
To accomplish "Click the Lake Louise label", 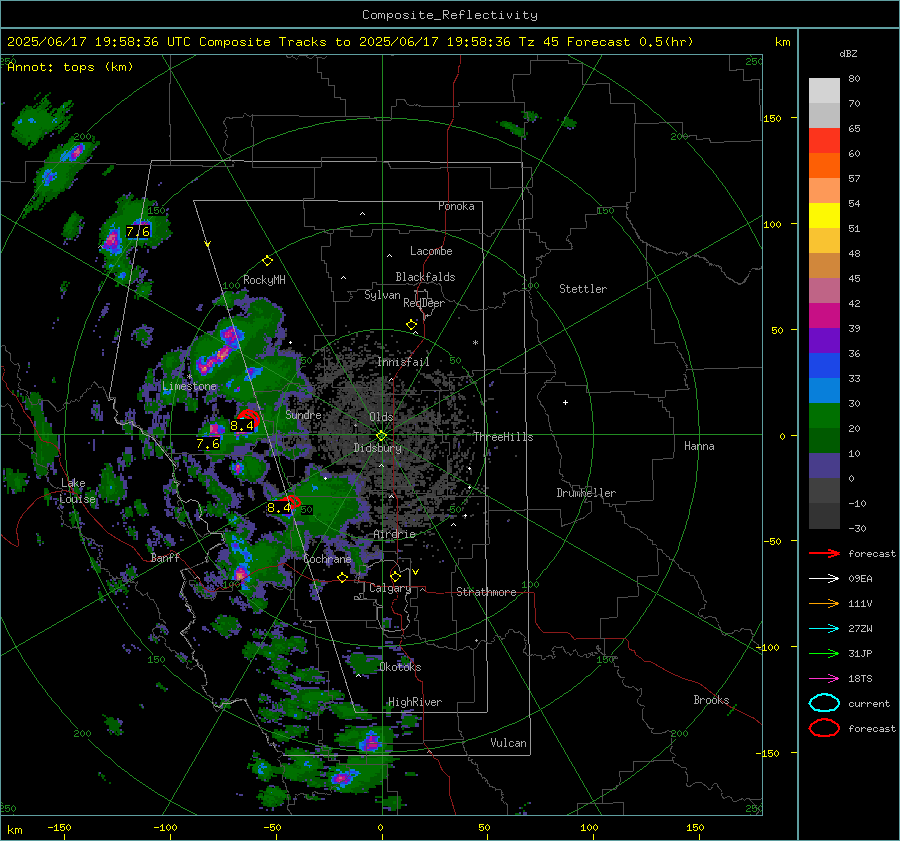I will (77, 491).
